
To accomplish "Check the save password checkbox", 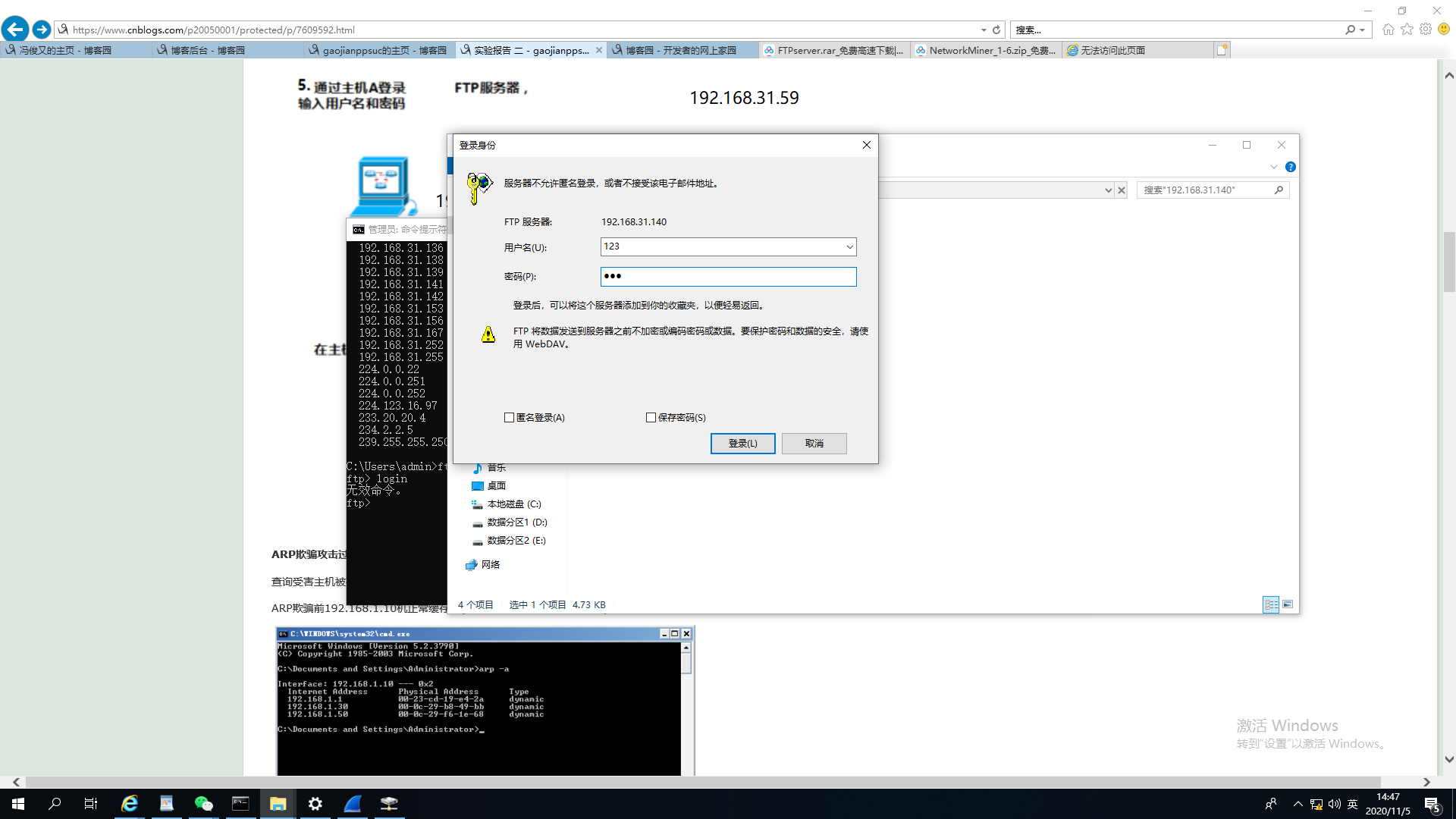I will pos(651,418).
